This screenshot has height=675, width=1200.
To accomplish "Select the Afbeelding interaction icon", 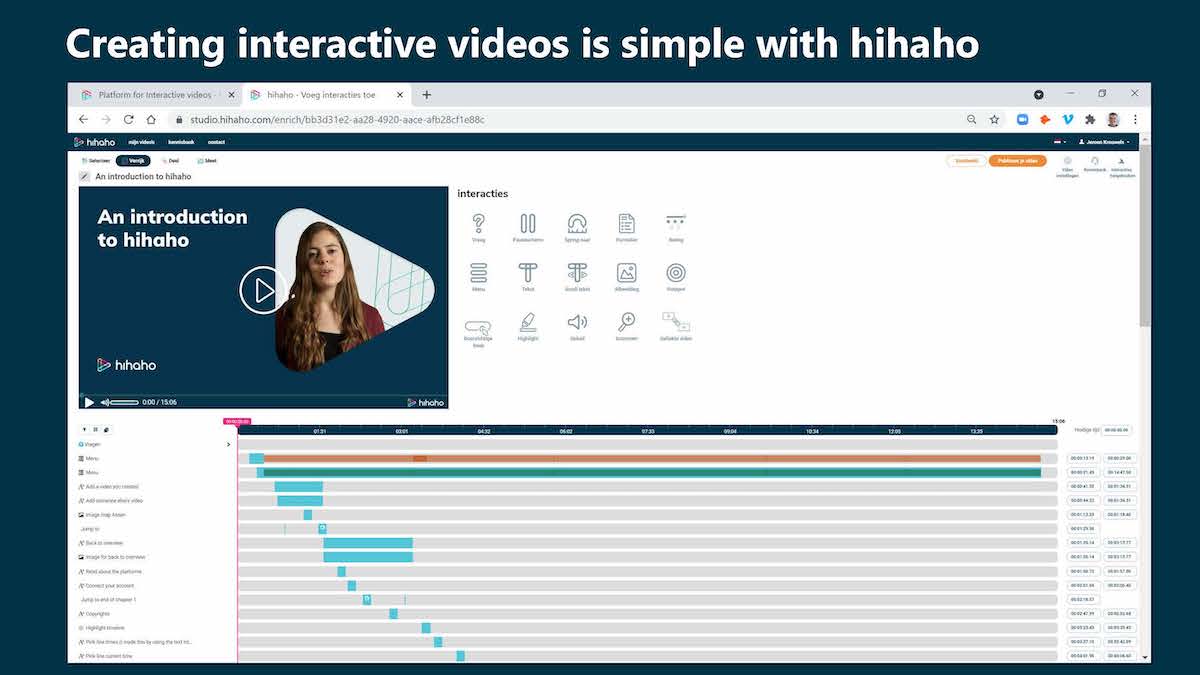I will (x=627, y=273).
